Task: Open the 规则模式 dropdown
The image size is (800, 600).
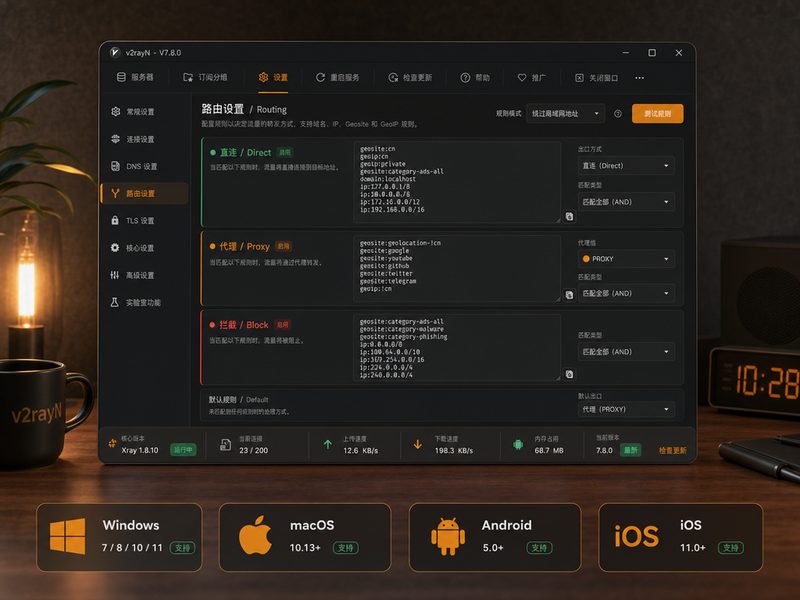Action: pyautogui.click(x=565, y=114)
